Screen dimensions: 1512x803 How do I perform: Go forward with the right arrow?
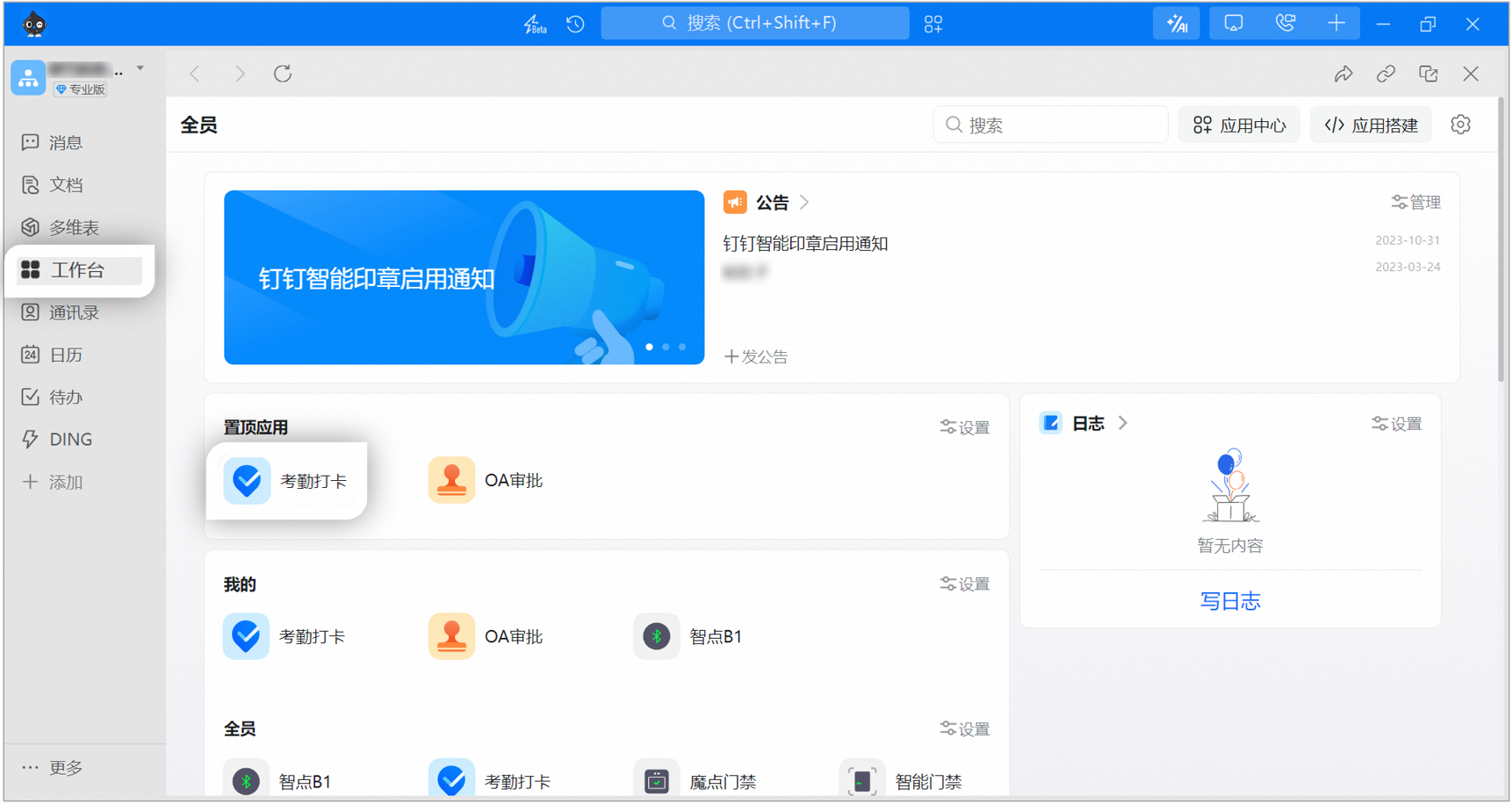coord(240,74)
